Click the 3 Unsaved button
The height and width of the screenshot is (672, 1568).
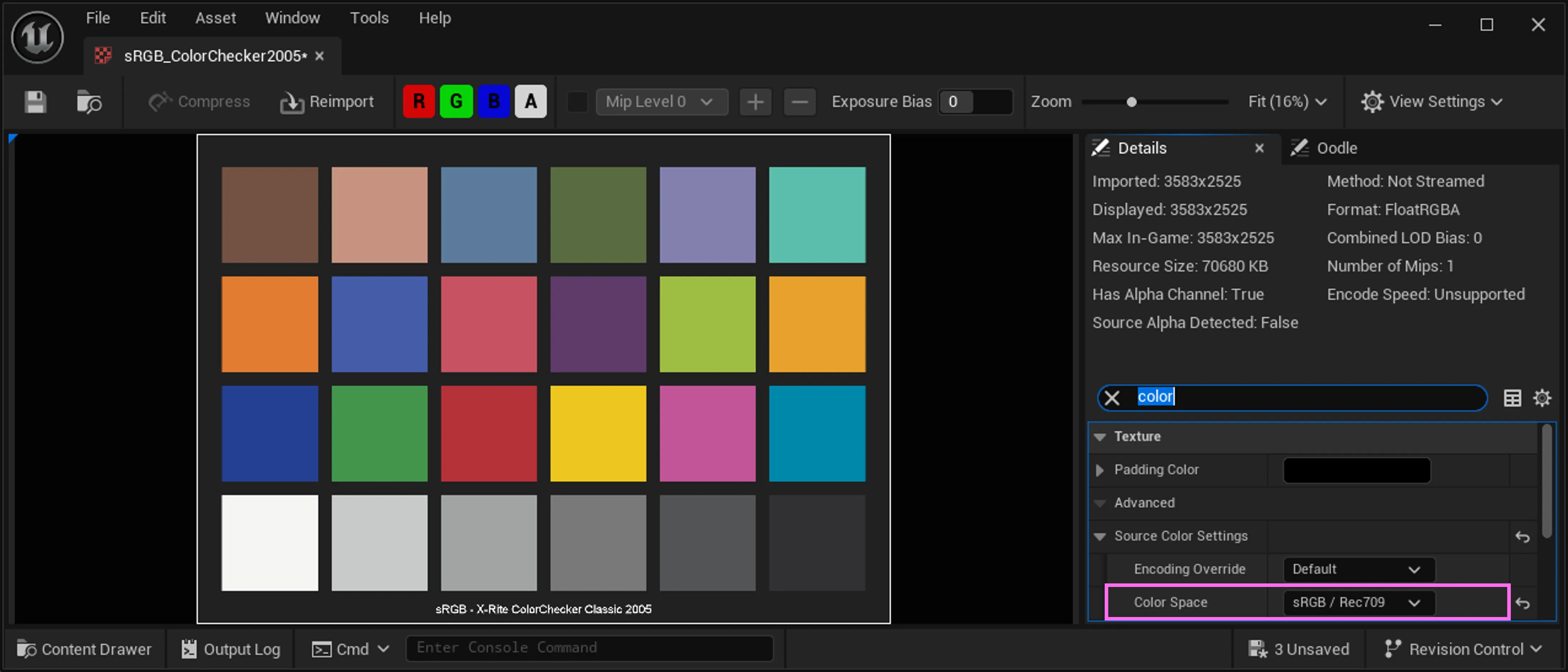click(1300, 648)
